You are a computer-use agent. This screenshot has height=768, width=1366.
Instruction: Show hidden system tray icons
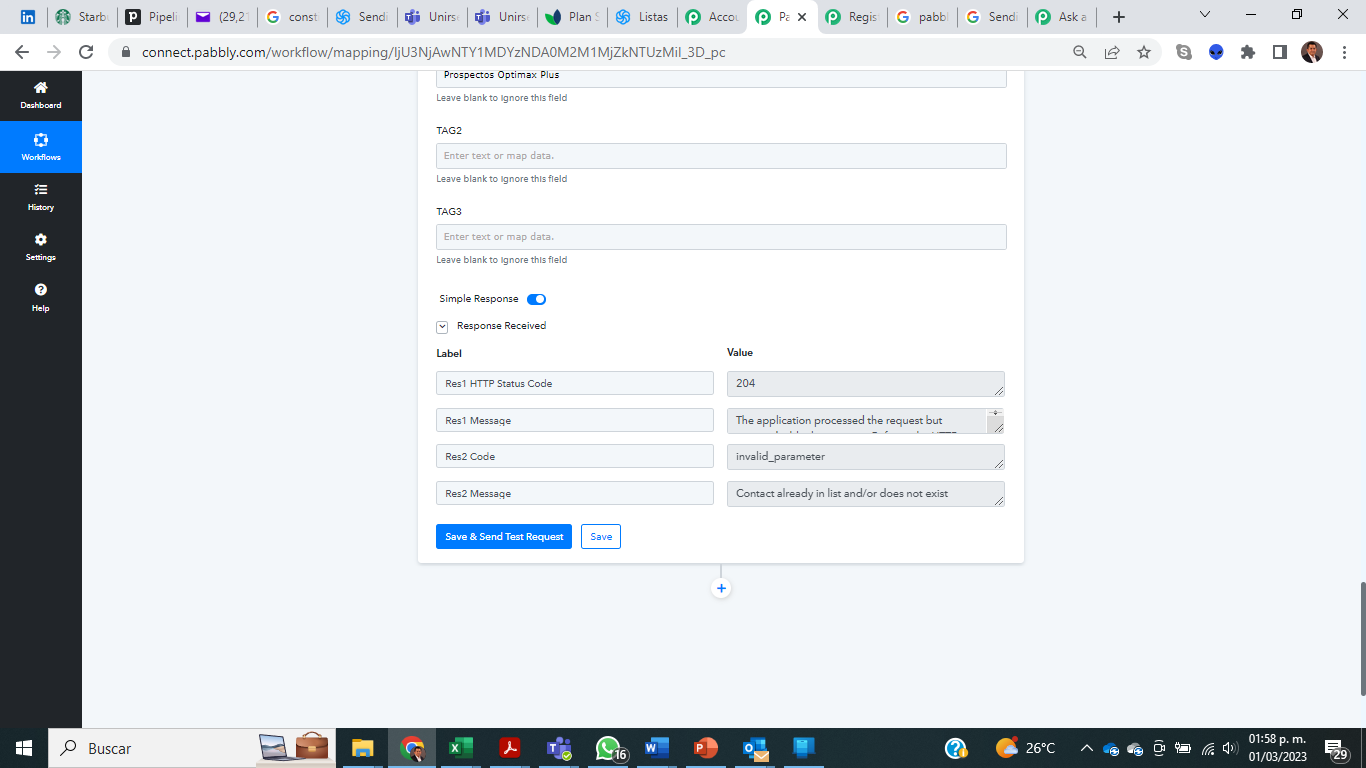(x=1086, y=748)
